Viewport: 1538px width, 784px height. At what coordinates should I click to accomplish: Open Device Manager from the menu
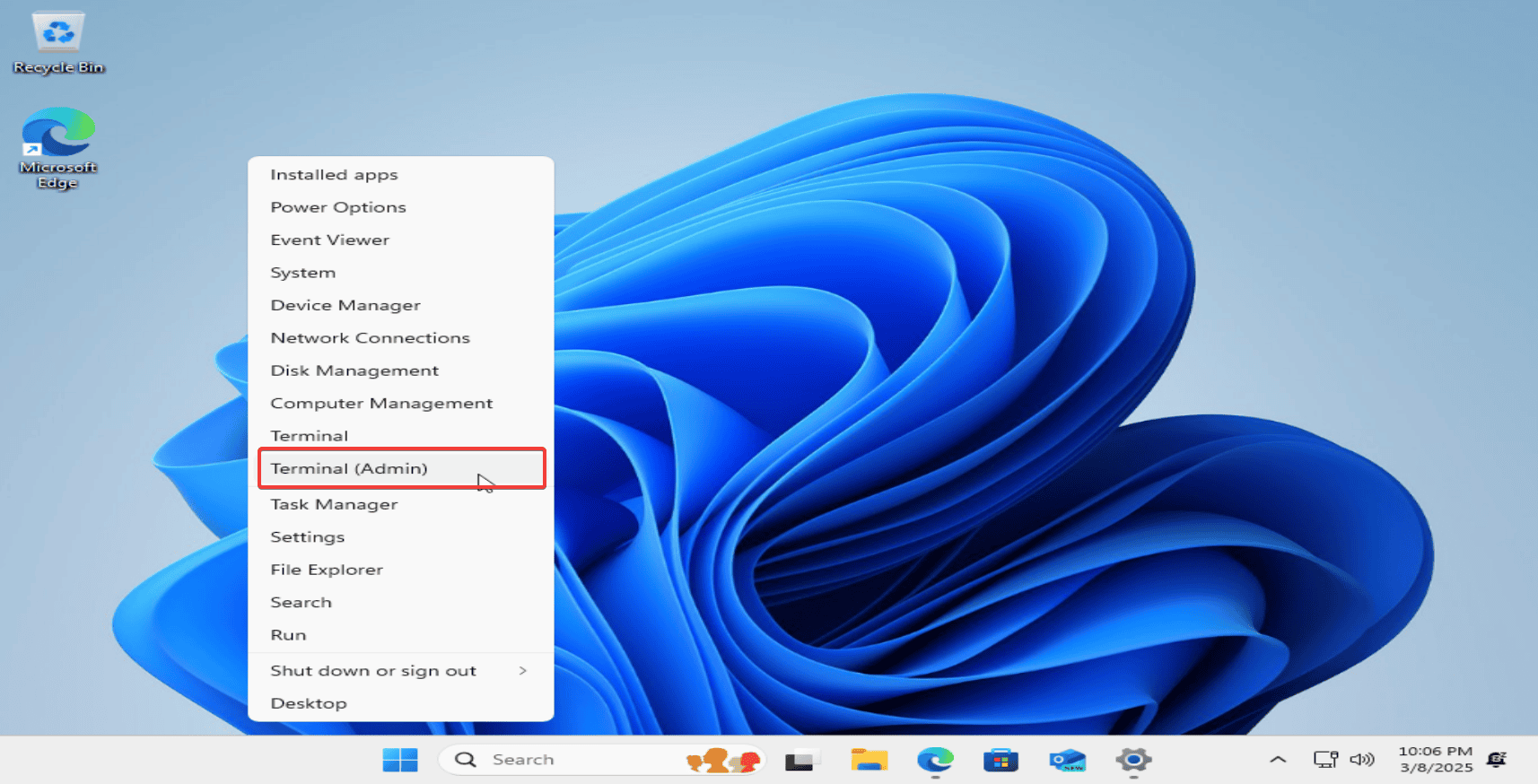345,305
